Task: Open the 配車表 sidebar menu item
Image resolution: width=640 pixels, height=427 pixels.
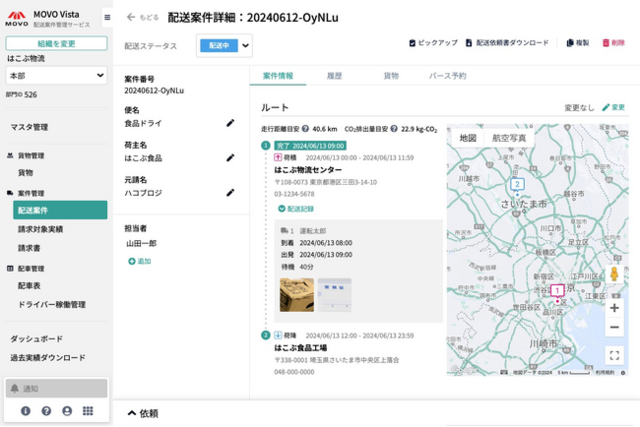Action: 29,286
